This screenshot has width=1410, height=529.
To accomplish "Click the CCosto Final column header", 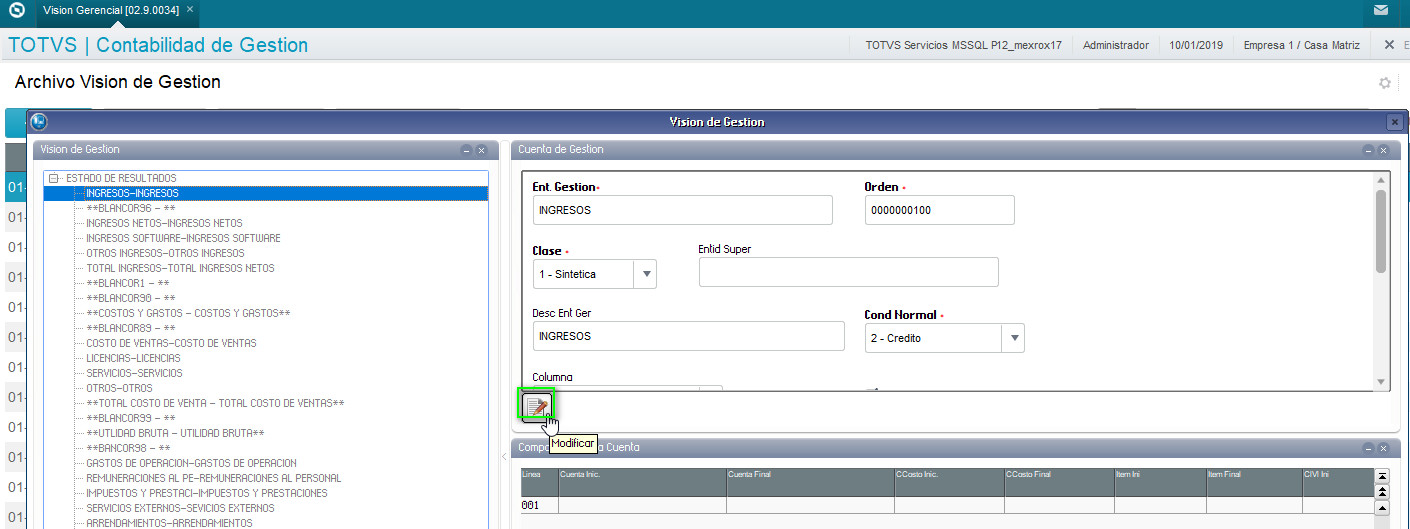I will pos(1059,482).
